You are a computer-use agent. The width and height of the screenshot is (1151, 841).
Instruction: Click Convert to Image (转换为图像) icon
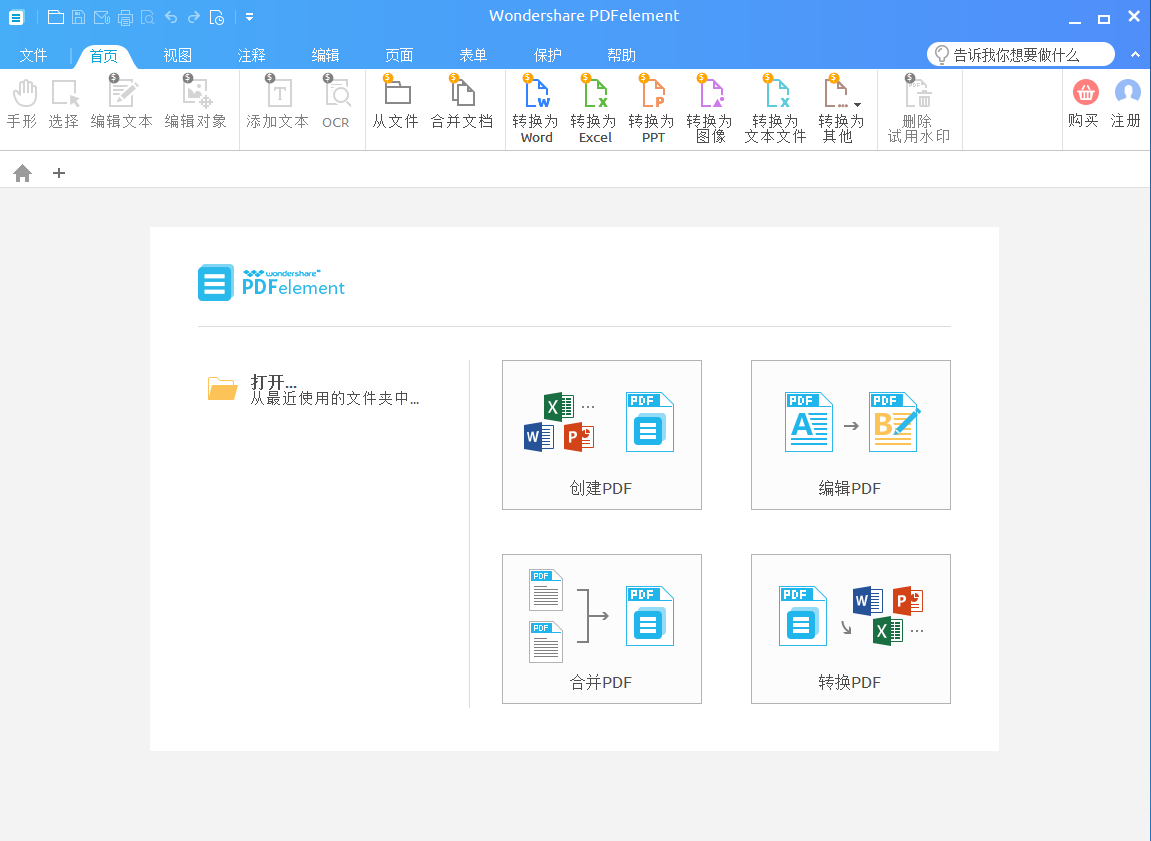710,97
